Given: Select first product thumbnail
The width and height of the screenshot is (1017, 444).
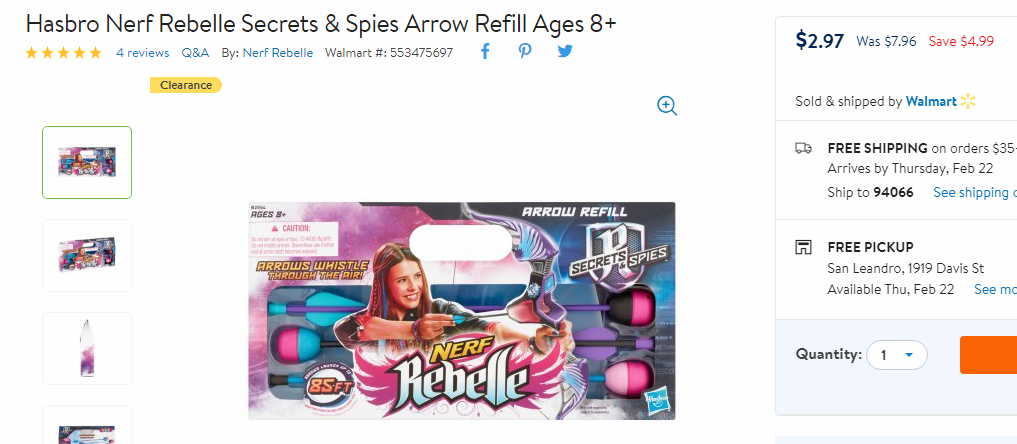Looking at the screenshot, I should coord(87,162).
